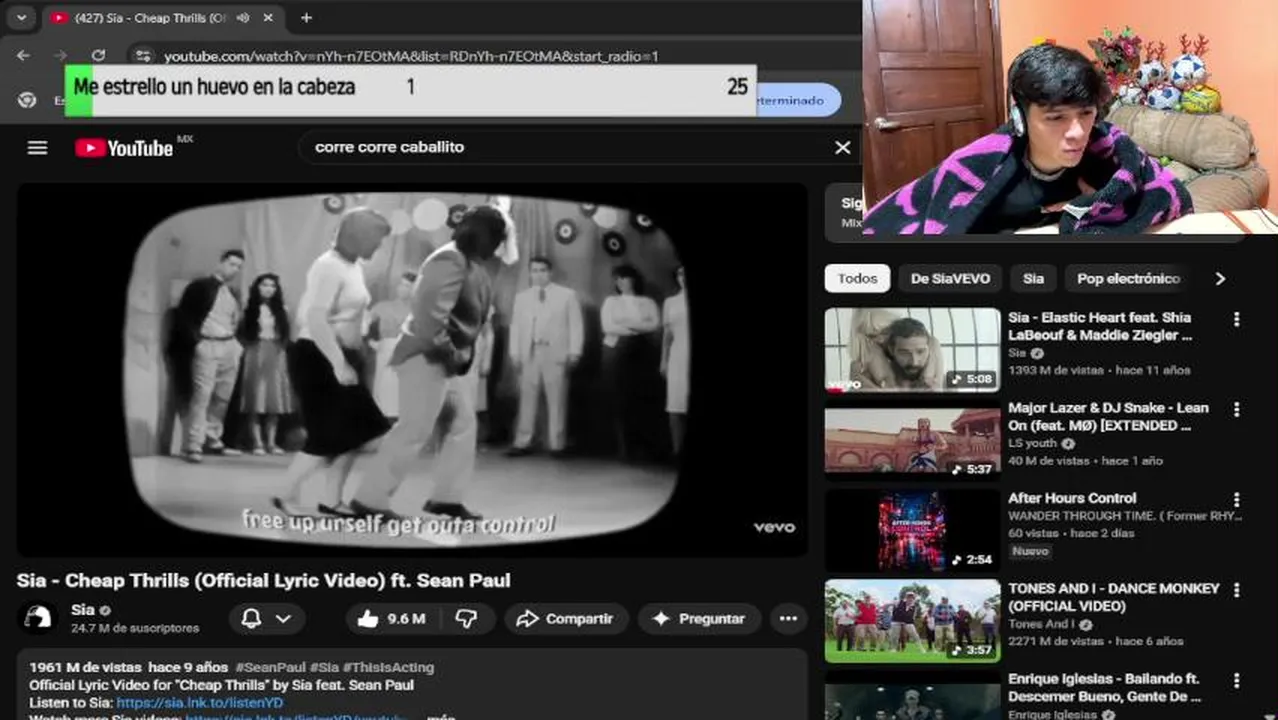This screenshot has width=1278, height=720.
Task: Open the YouTube hamburger guide menu
Action: (37, 148)
